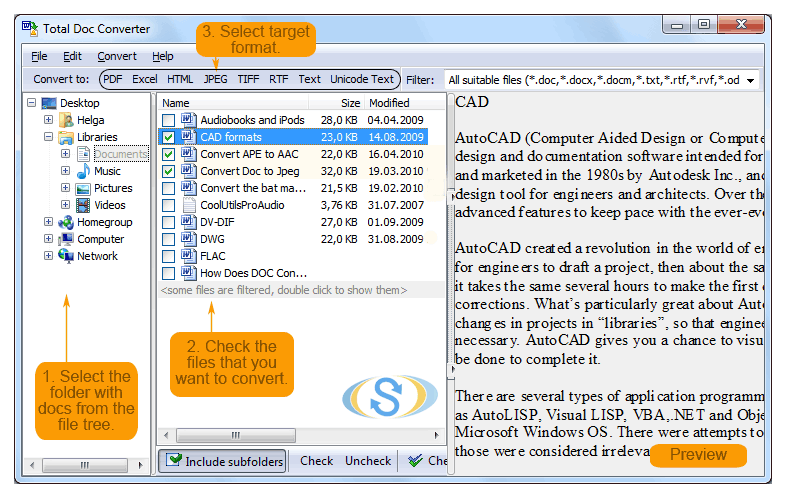The height and width of the screenshot is (498, 786).
Task: Click the Music note icon
Action: click(x=83, y=171)
